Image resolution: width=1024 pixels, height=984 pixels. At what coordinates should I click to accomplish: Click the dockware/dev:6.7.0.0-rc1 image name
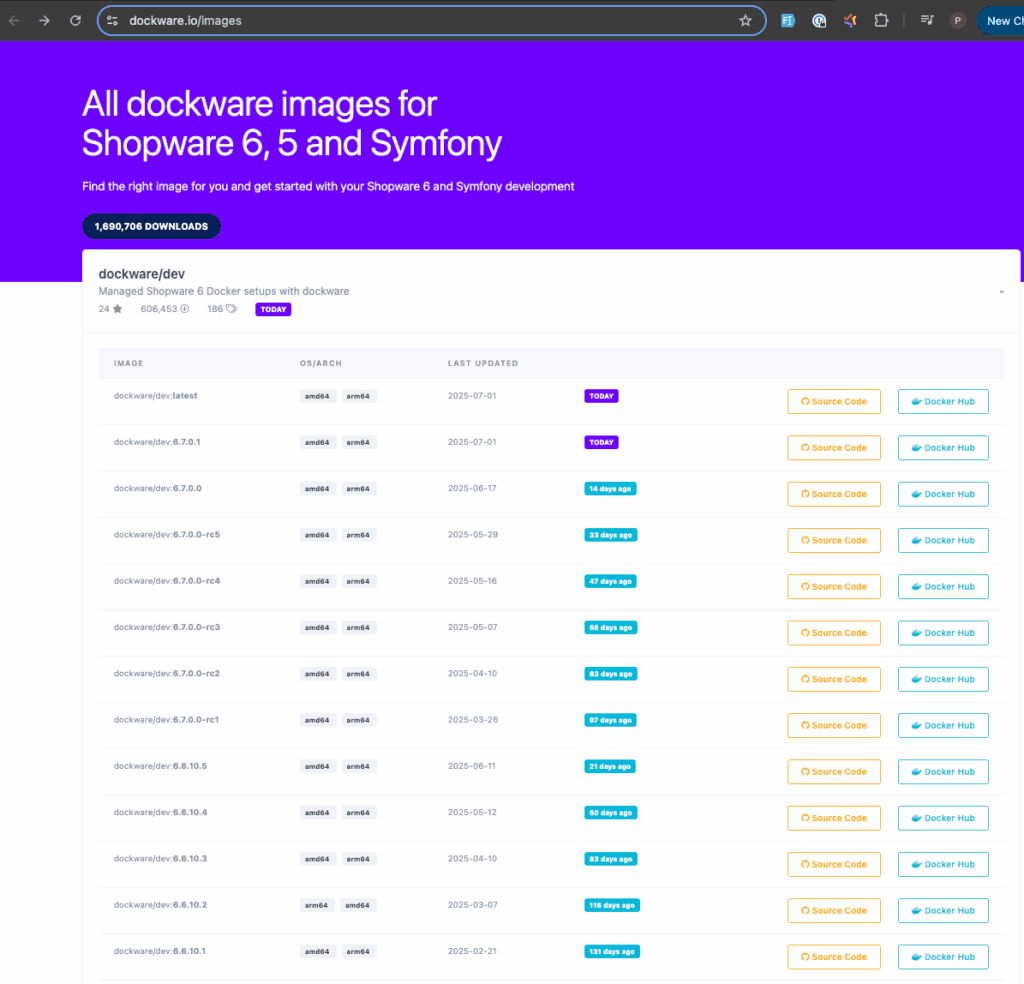pyautogui.click(x=166, y=720)
